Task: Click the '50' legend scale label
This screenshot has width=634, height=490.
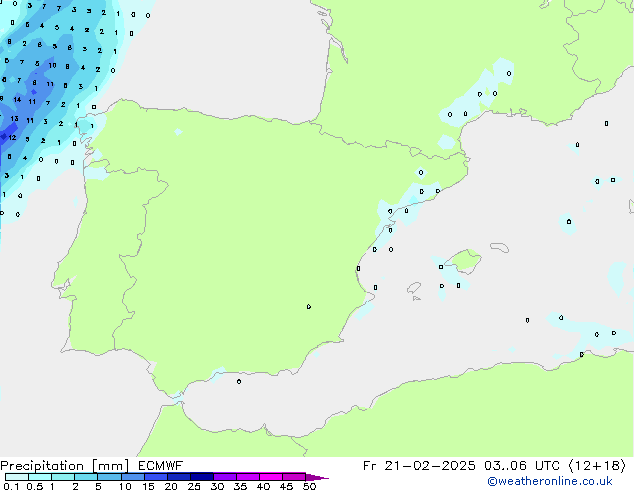Action: click(x=309, y=486)
